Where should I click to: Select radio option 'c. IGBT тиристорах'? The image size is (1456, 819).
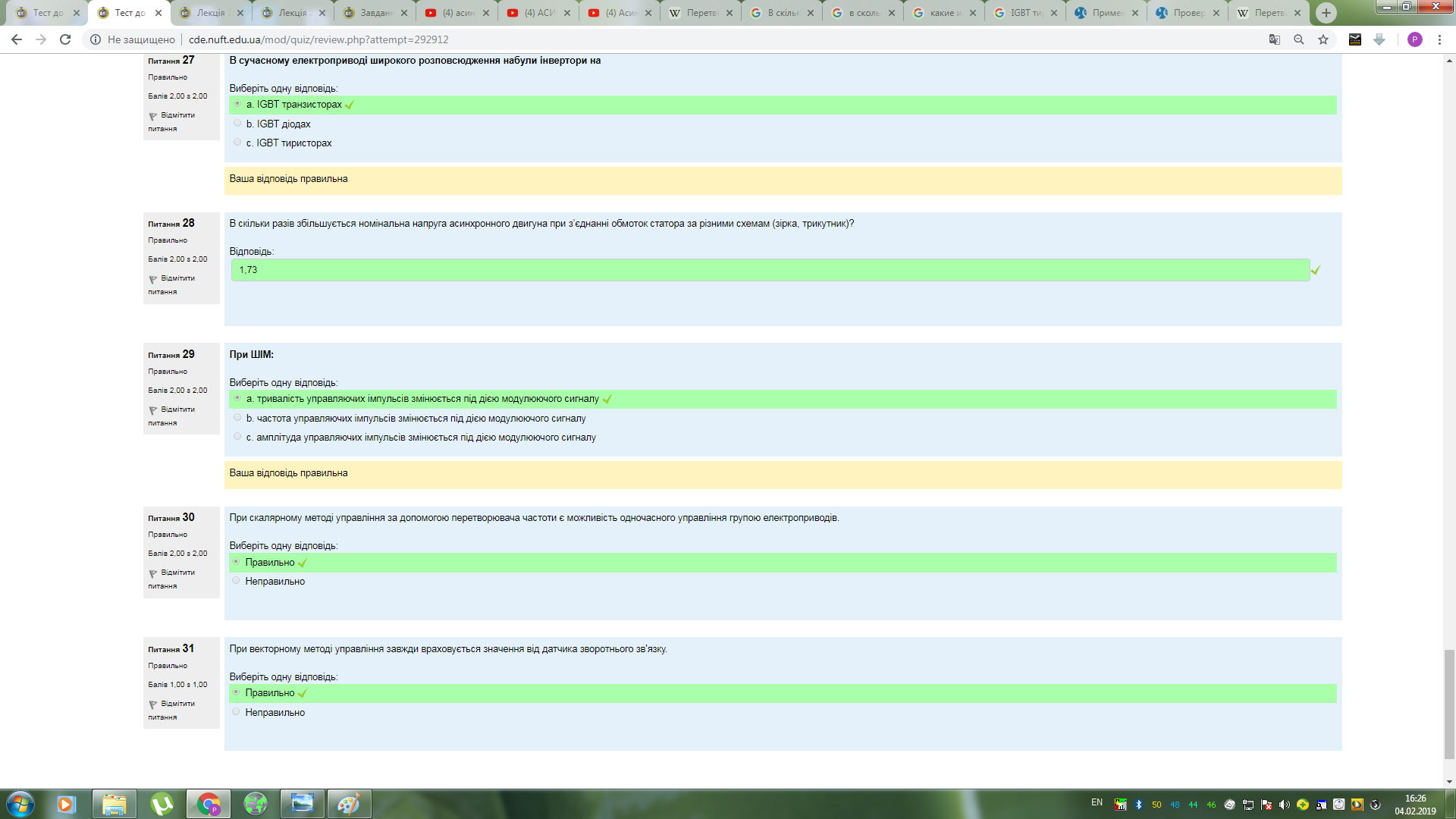(237, 143)
